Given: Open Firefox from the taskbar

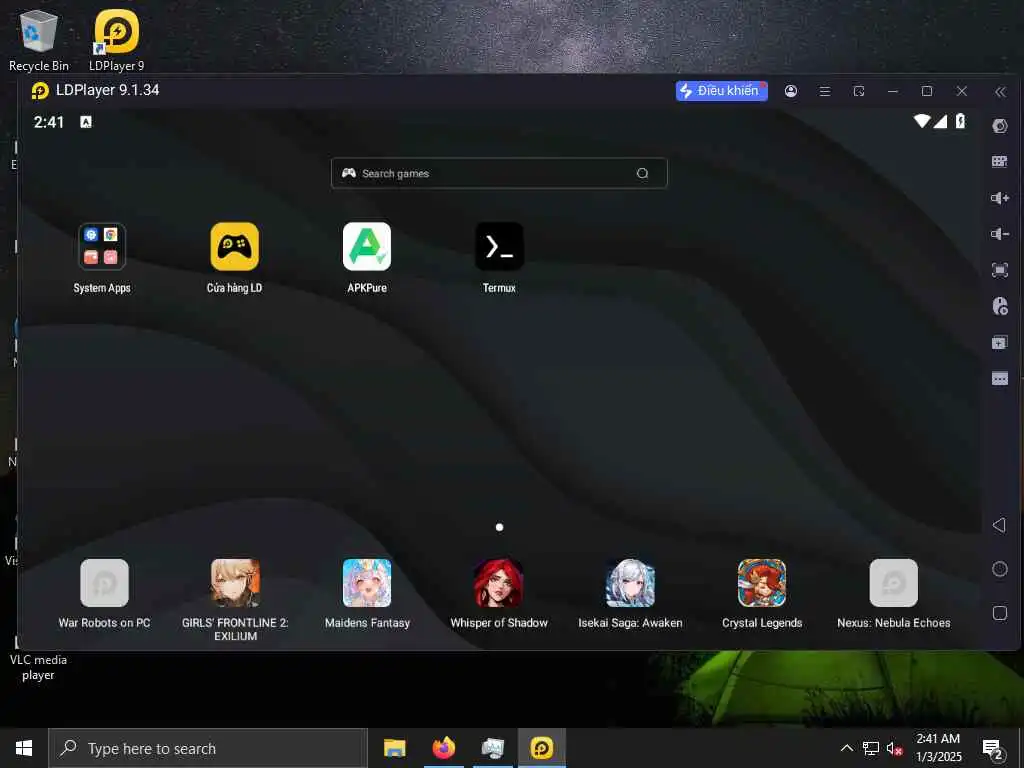Looking at the screenshot, I should coord(444,748).
